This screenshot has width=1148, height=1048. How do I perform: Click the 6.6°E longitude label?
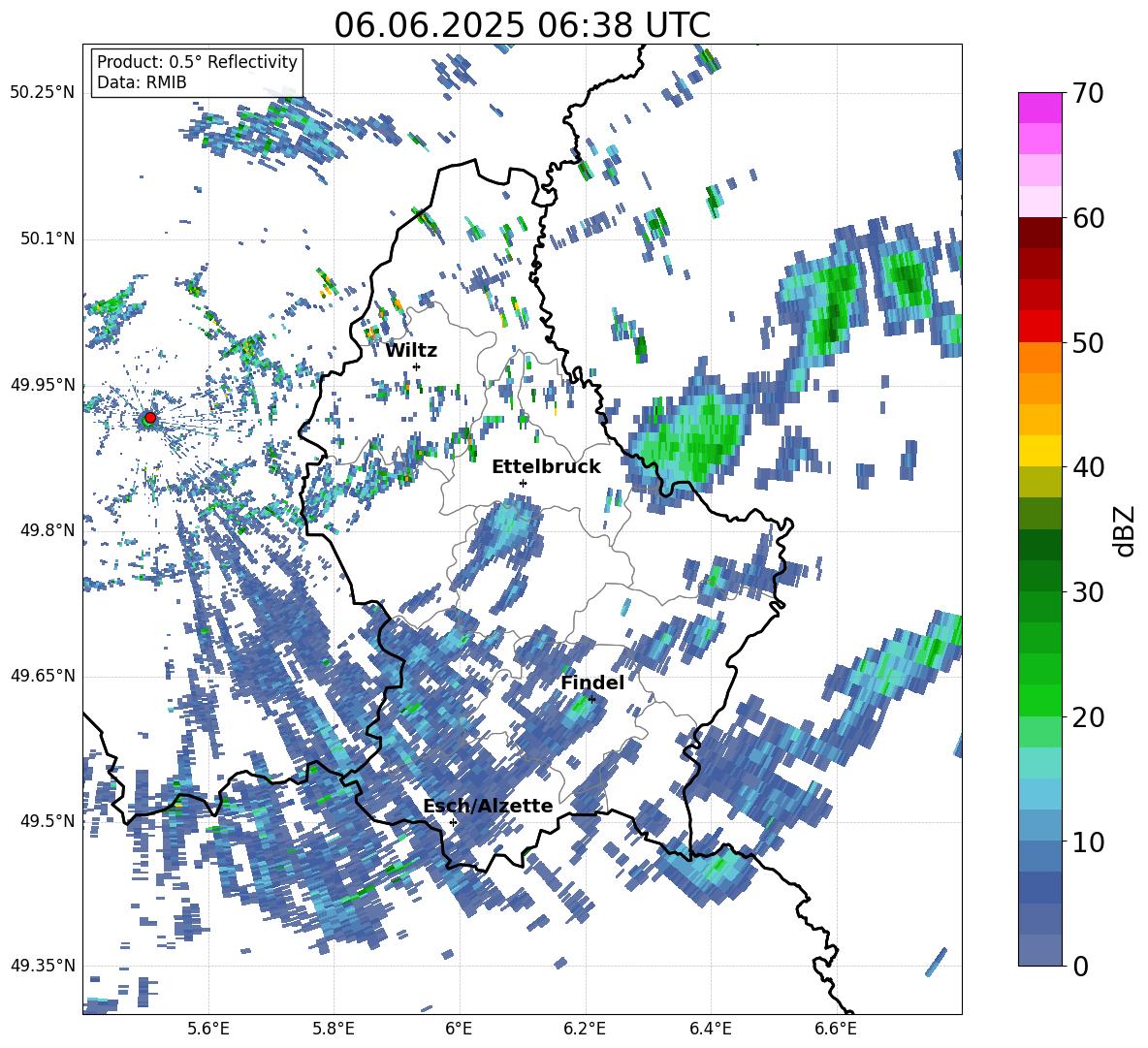point(836,1029)
